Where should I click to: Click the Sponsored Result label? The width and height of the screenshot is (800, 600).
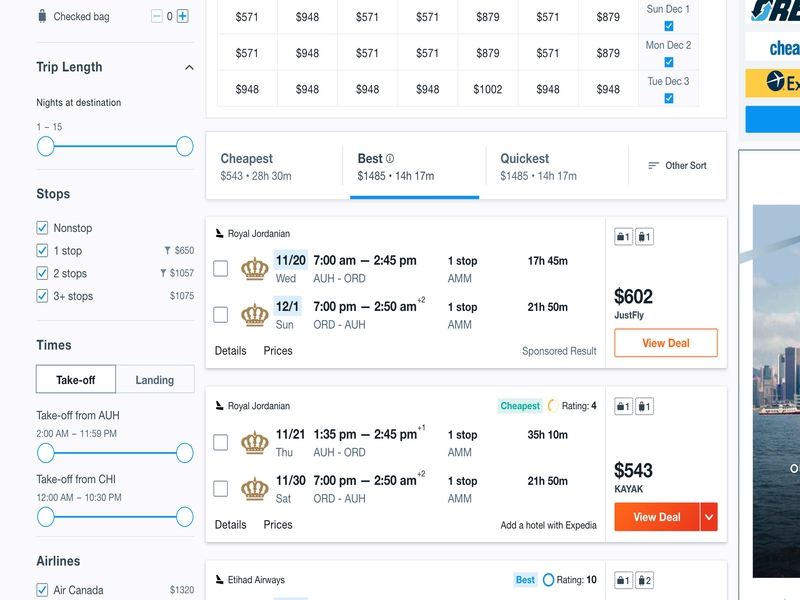[x=559, y=351]
